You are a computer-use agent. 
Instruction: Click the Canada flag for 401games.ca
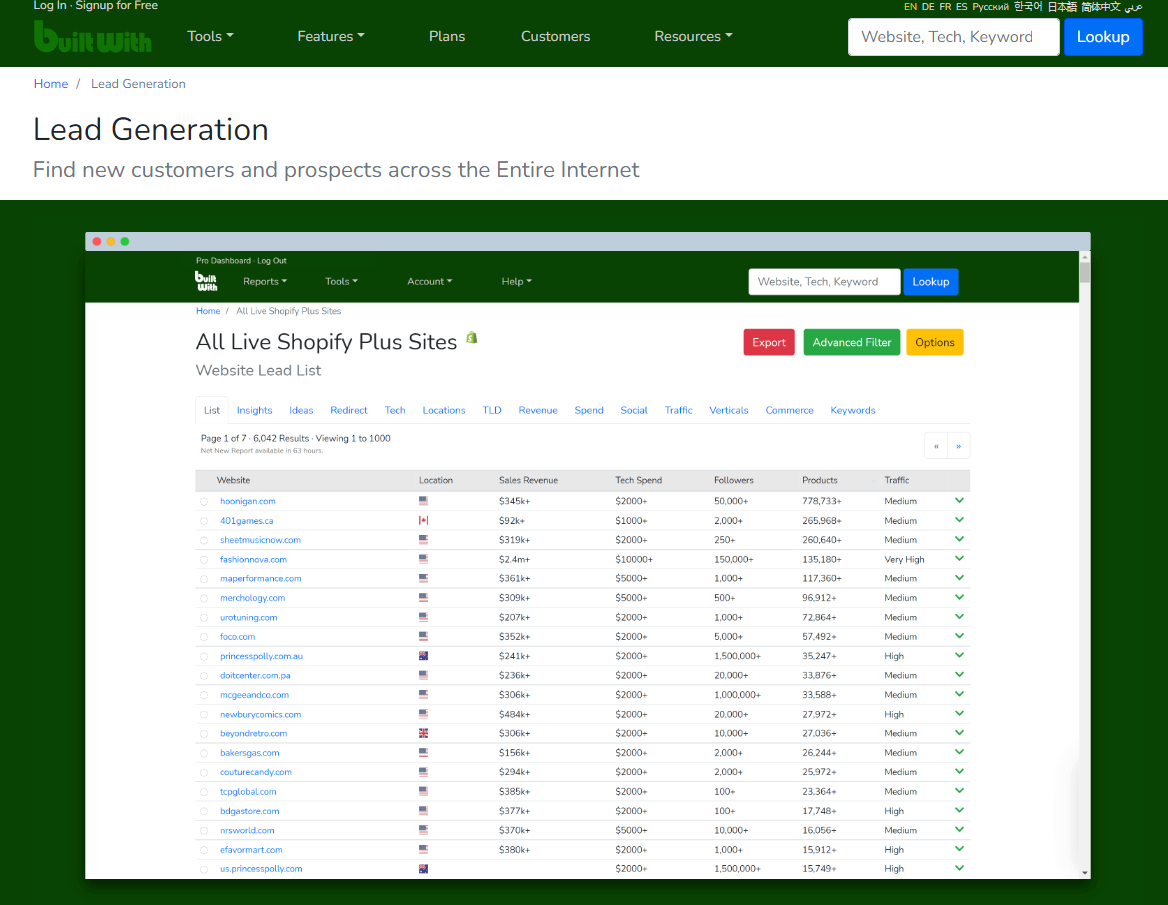423,521
